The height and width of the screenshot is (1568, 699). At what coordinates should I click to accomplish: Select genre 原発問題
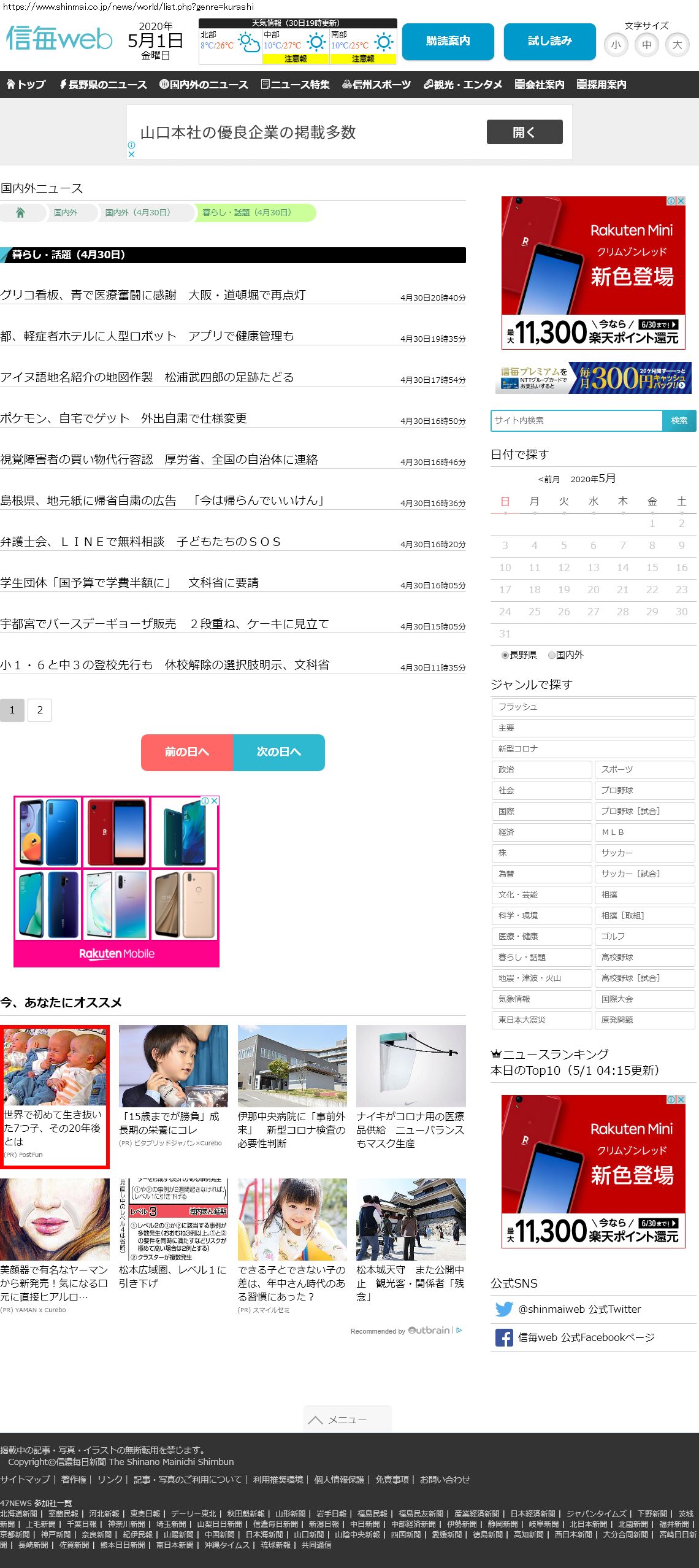pyautogui.click(x=644, y=1020)
